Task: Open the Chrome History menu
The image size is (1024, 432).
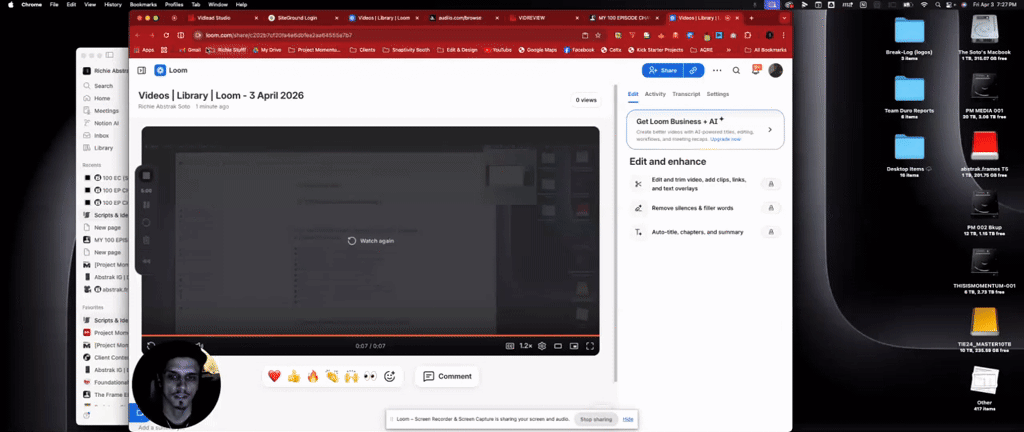Action: (113, 5)
